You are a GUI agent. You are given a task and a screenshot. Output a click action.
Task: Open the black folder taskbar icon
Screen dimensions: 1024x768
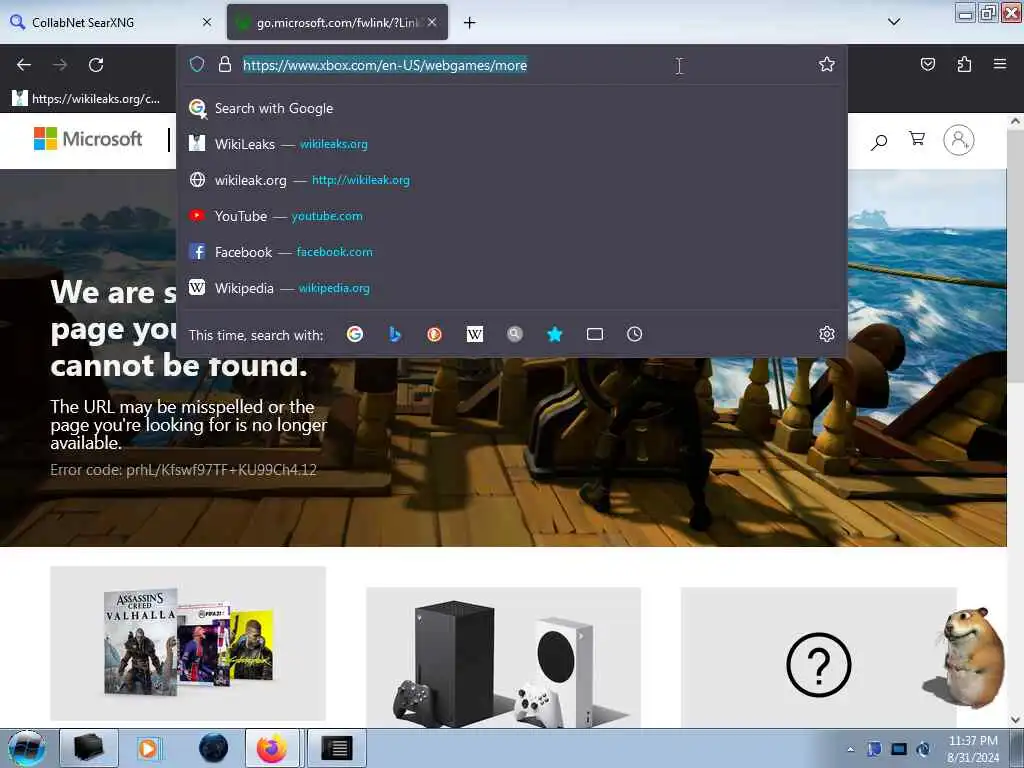(89, 748)
